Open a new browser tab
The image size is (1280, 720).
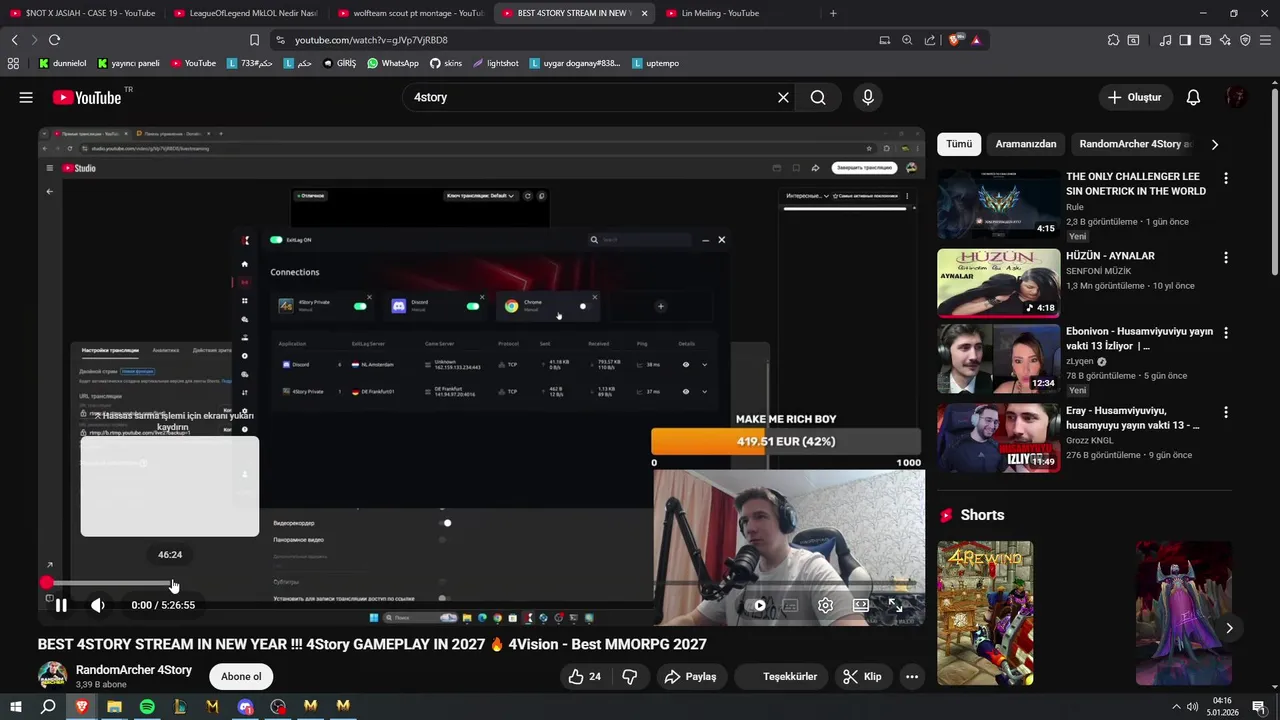click(x=833, y=13)
